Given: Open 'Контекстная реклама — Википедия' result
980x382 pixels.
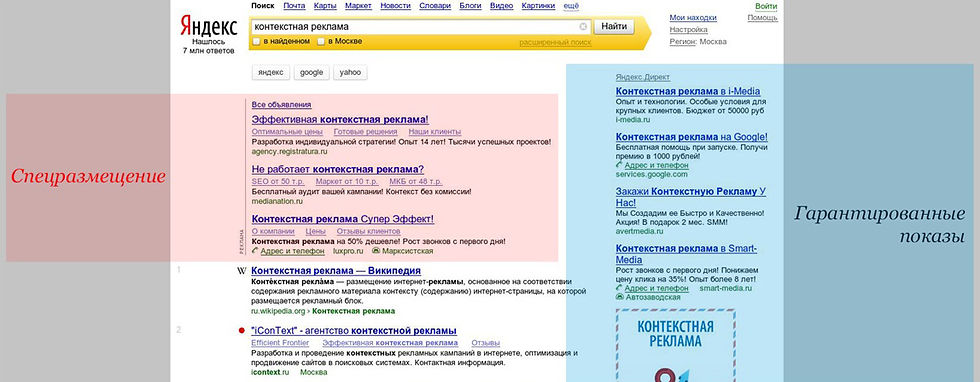Looking at the screenshot, I should click(x=336, y=271).
